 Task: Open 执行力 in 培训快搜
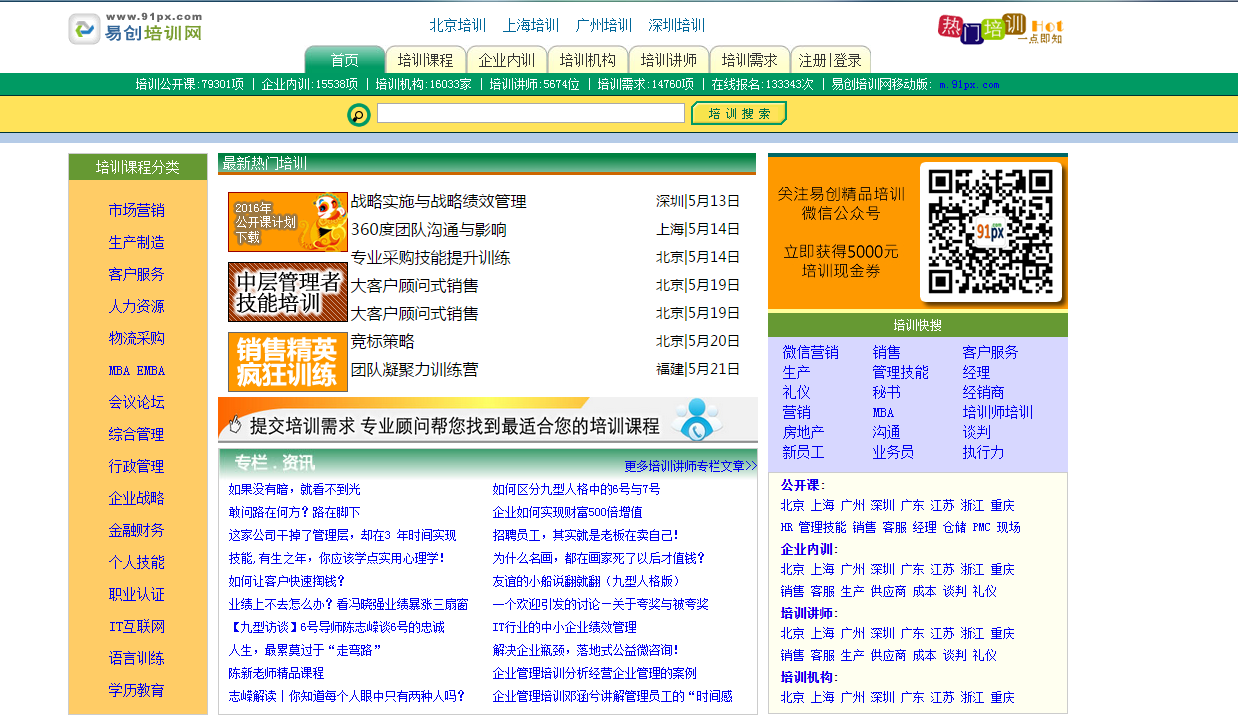pos(983,452)
